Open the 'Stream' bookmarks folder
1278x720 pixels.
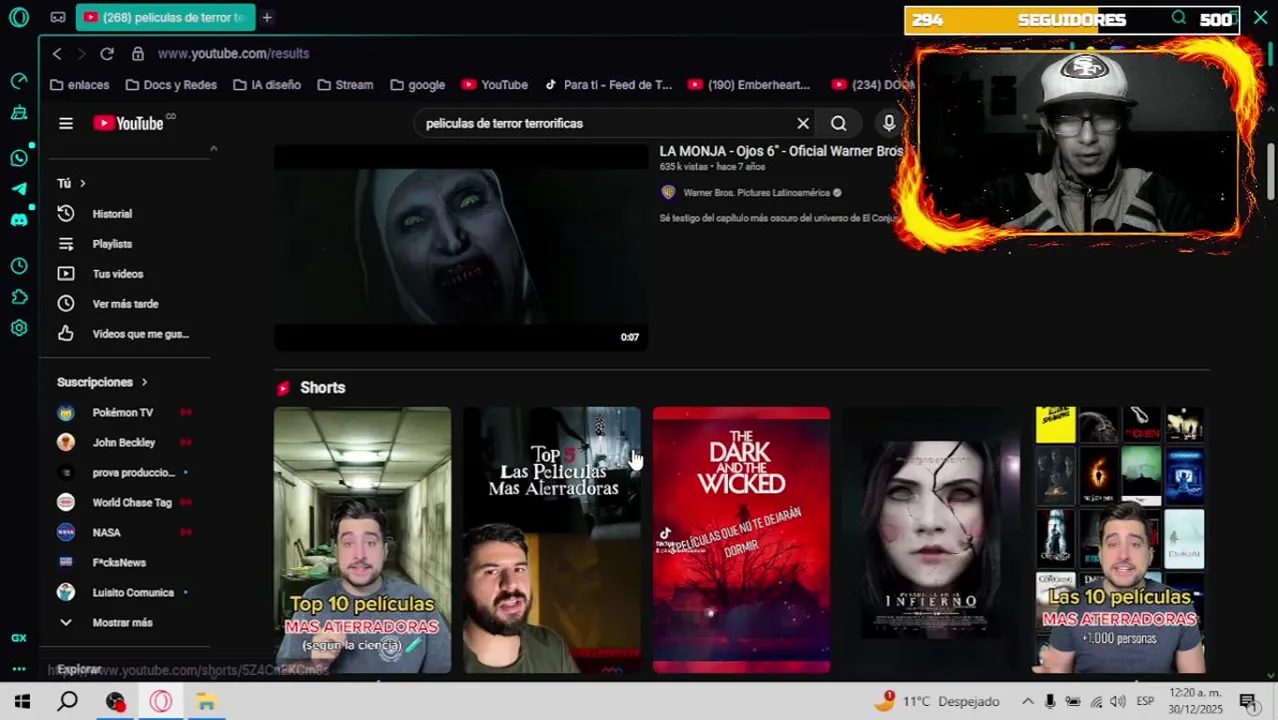[x=345, y=85]
